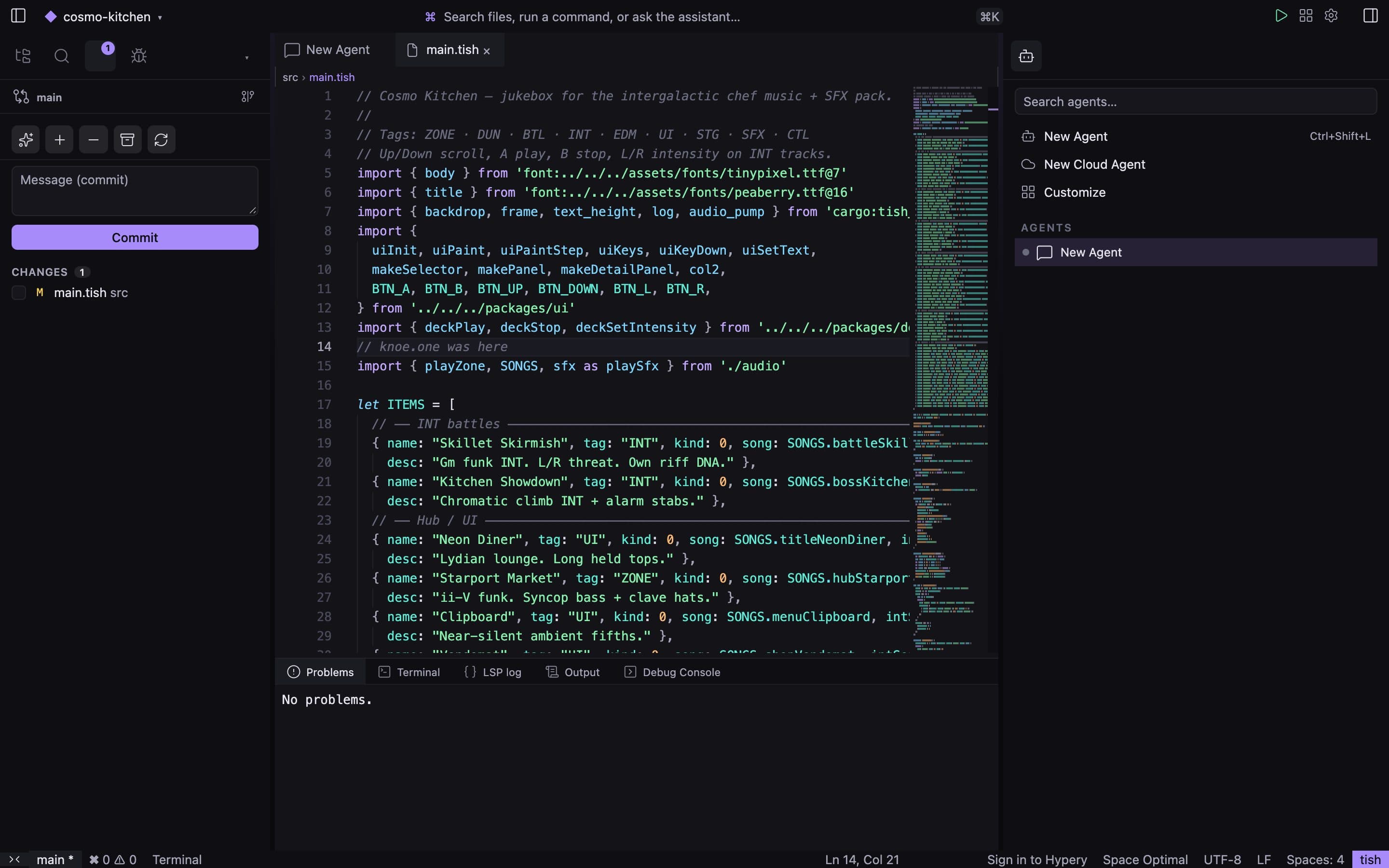Image resolution: width=1389 pixels, height=868 pixels.
Task: Open the sidebar search view
Action: click(61, 55)
